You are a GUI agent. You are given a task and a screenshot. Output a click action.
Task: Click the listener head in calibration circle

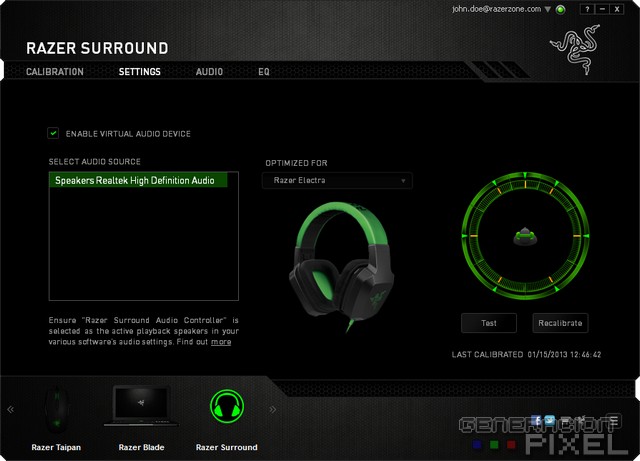coord(525,236)
